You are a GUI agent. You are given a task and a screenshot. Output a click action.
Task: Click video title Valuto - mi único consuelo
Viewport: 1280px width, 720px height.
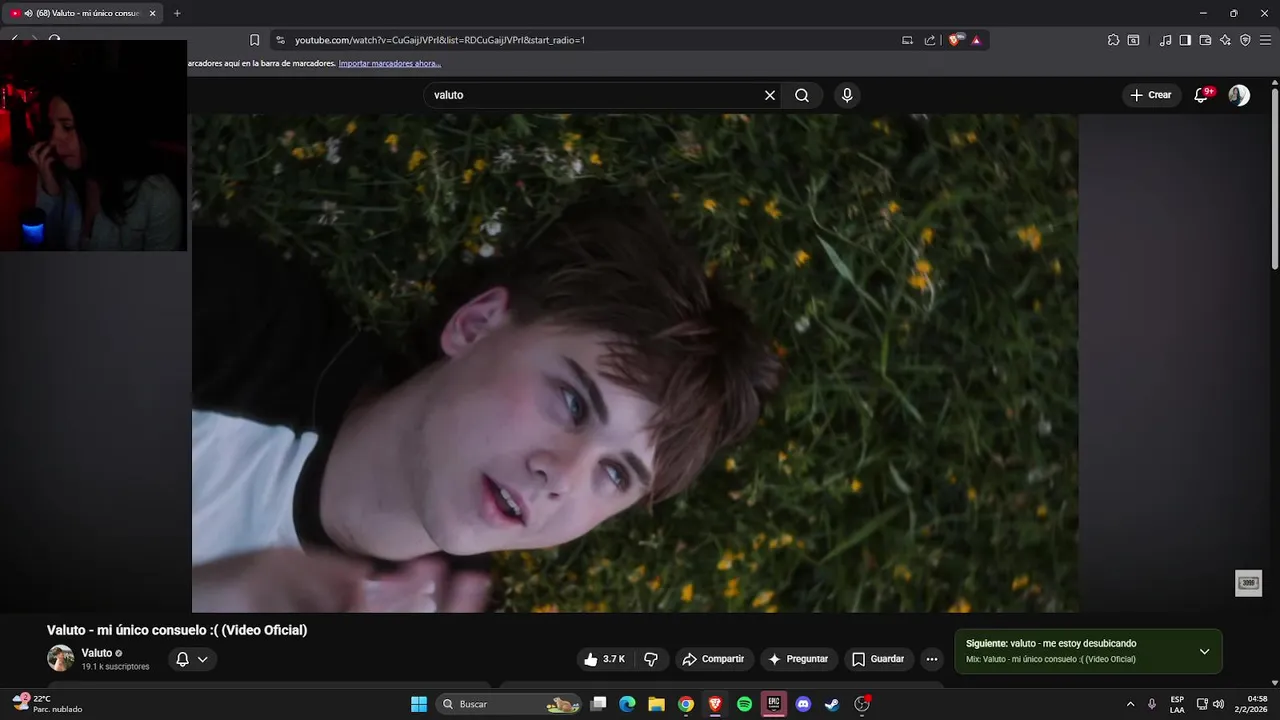tap(177, 630)
